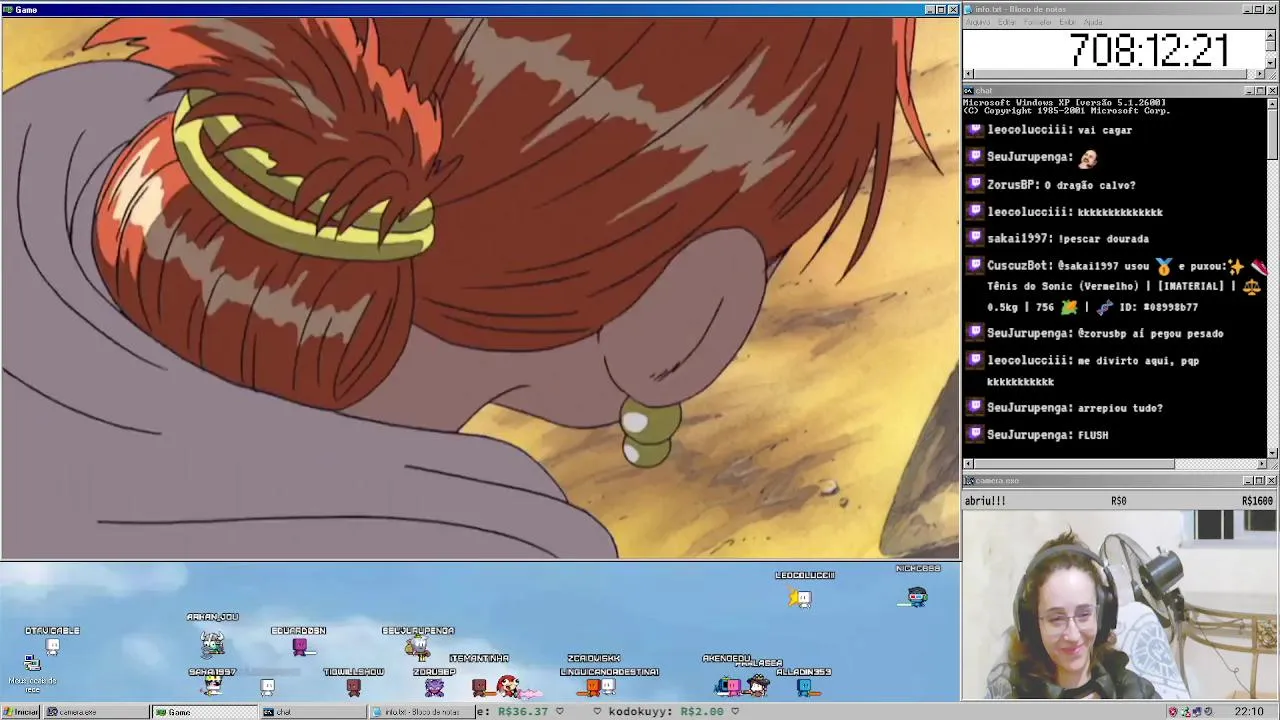Click the notepad vertical scroll up arrow
The height and width of the screenshot is (720, 1280).
(x=1272, y=35)
